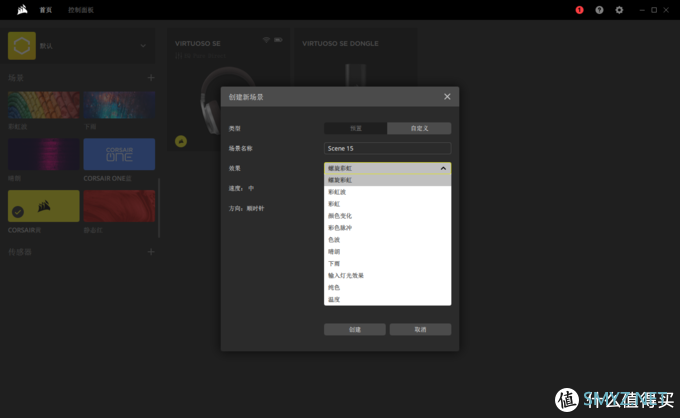Choose 色波 from the effect list
The height and width of the screenshot is (418, 680).
coord(387,240)
